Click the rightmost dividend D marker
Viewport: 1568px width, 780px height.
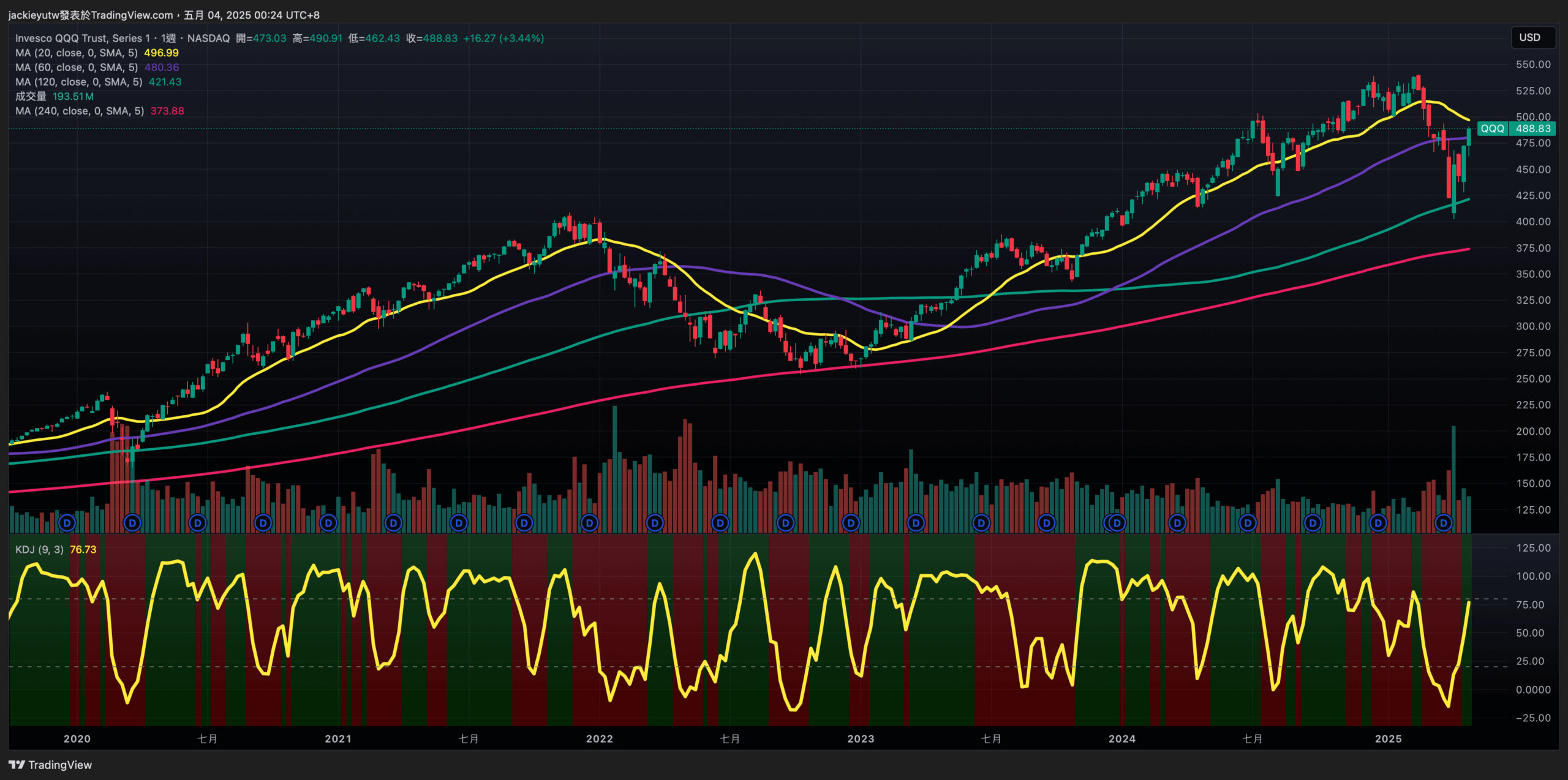1443,523
